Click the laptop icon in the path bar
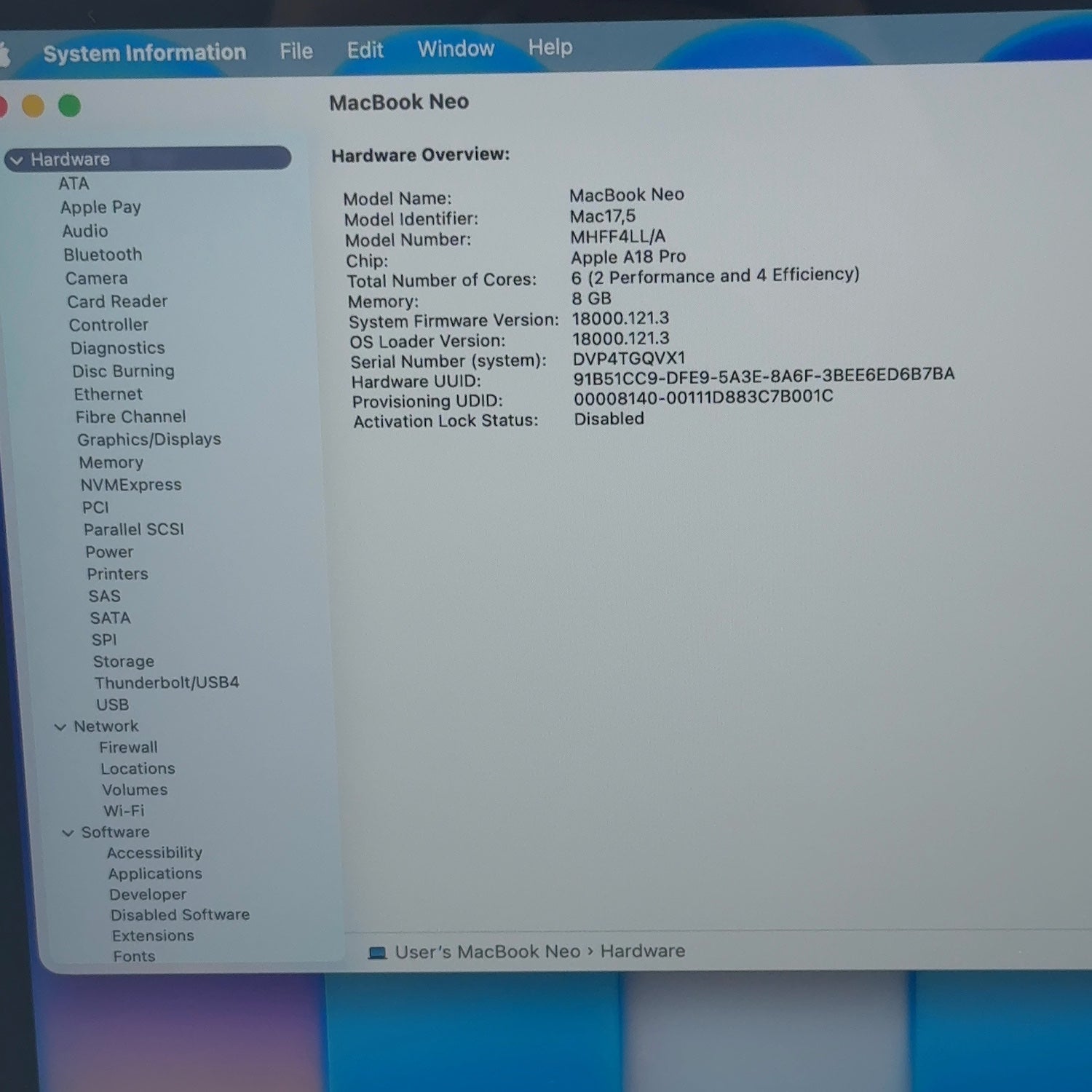1092x1092 pixels. [x=377, y=953]
